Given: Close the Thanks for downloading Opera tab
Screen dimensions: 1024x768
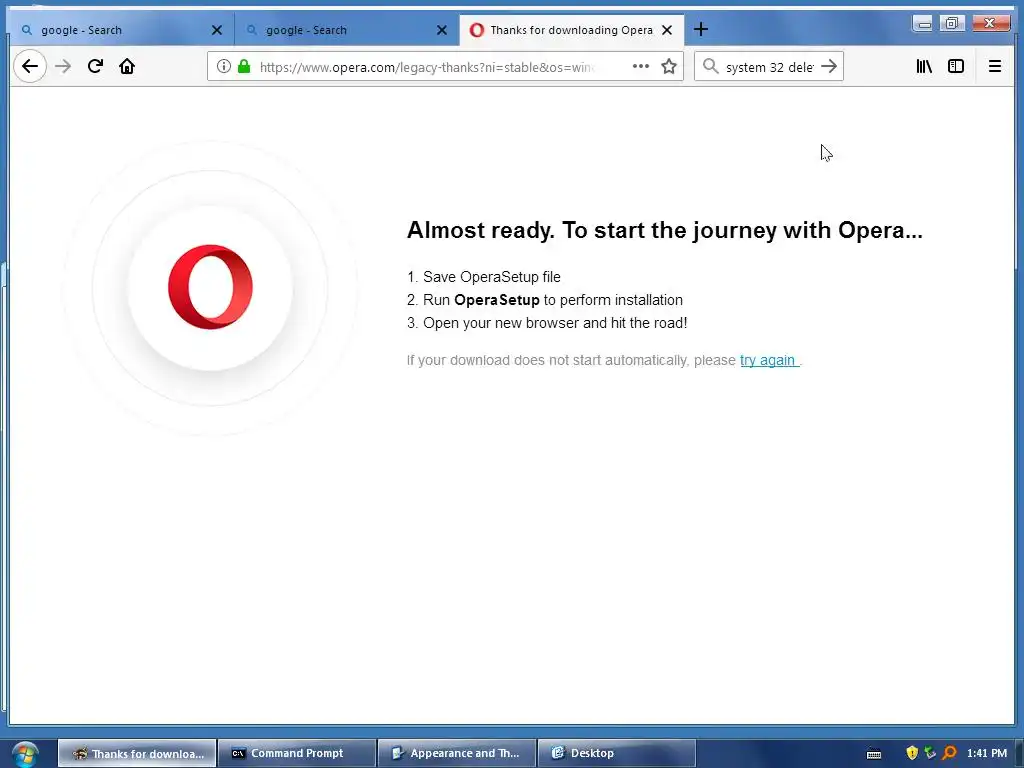Looking at the screenshot, I should pyautogui.click(x=667, y=30).
